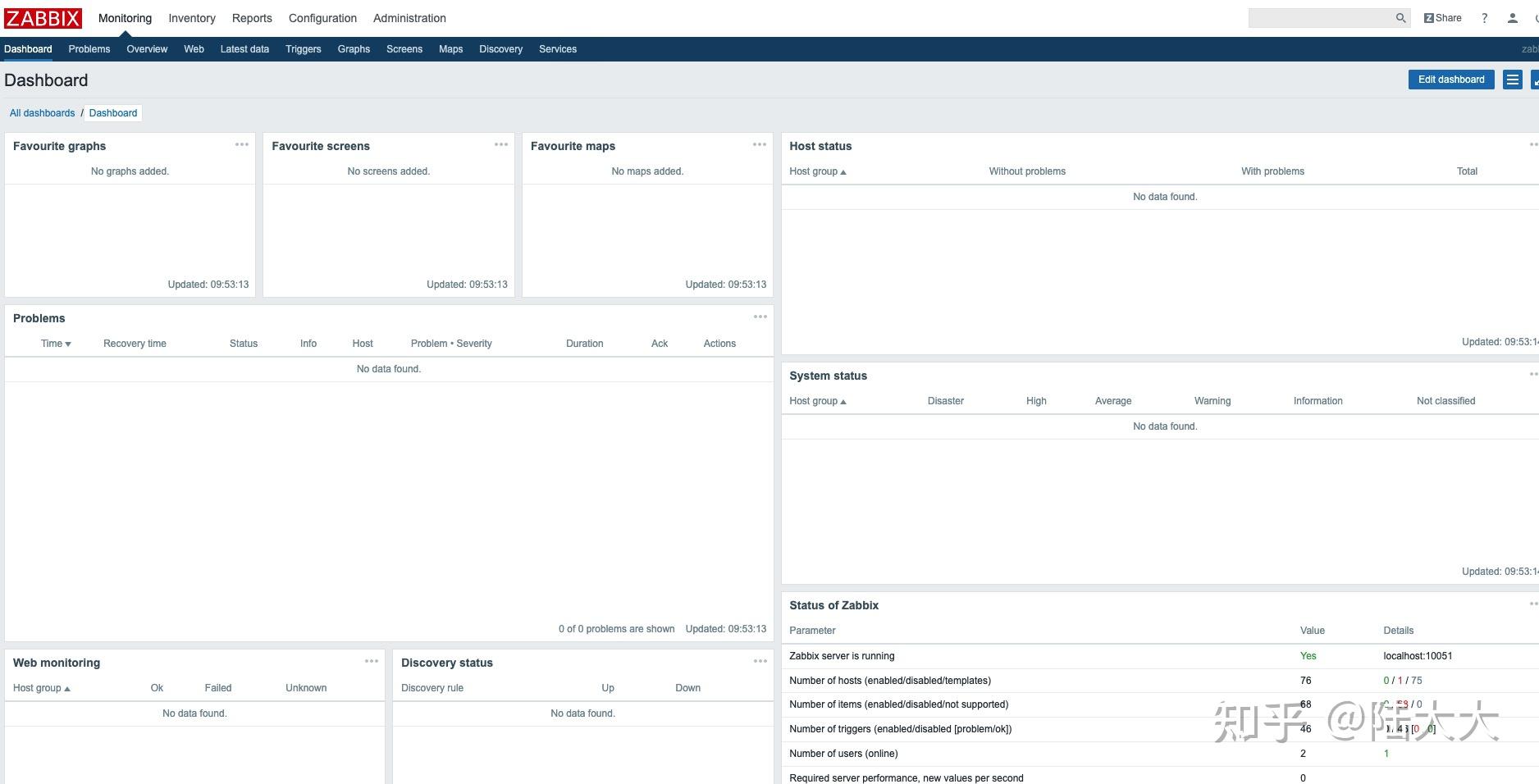
Task: Open Discovery status widget options menu
Action: pos(760,661)
